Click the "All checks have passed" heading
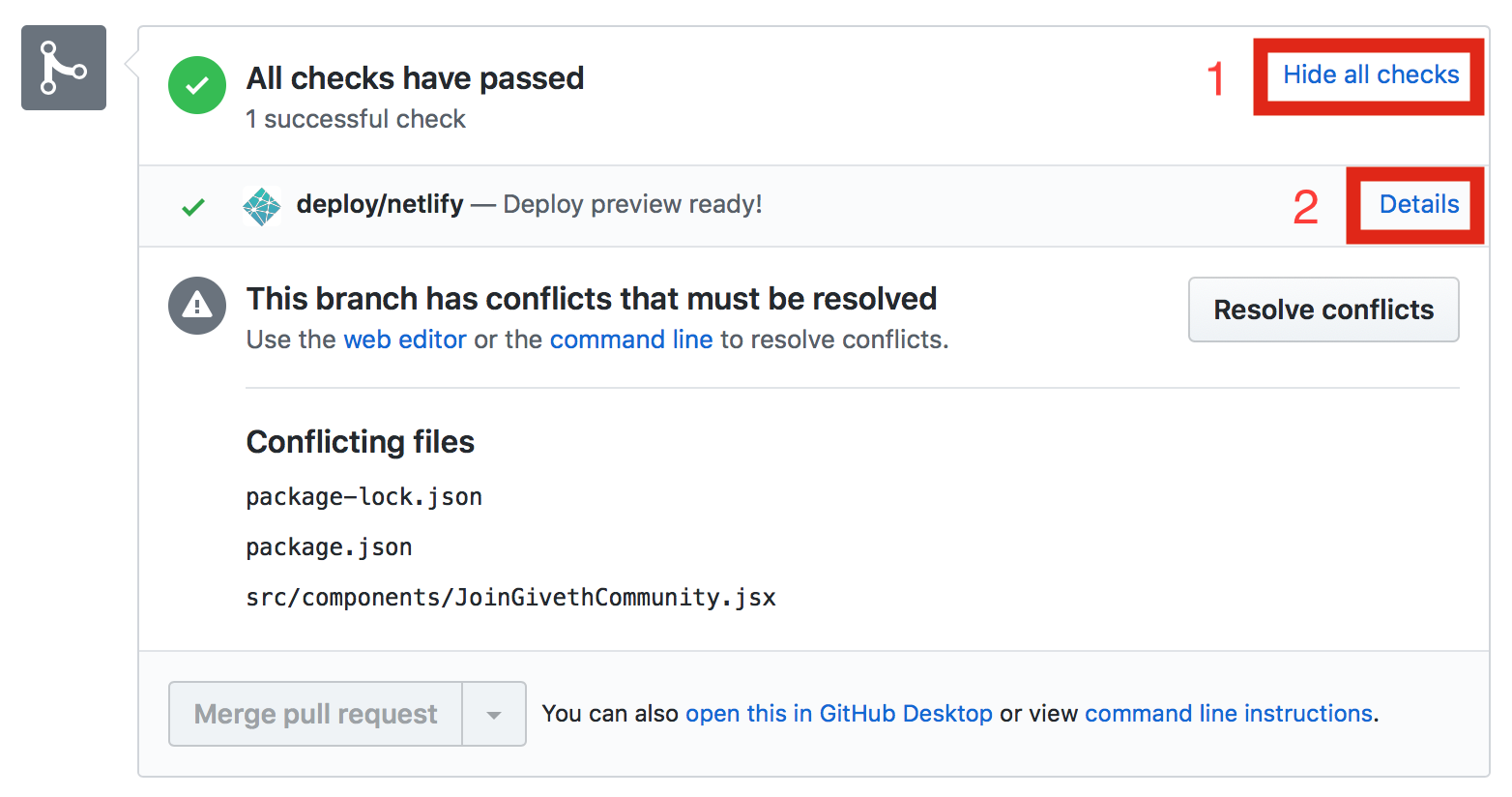Viewport: 1512px width, 797px height. pos(415,78)
